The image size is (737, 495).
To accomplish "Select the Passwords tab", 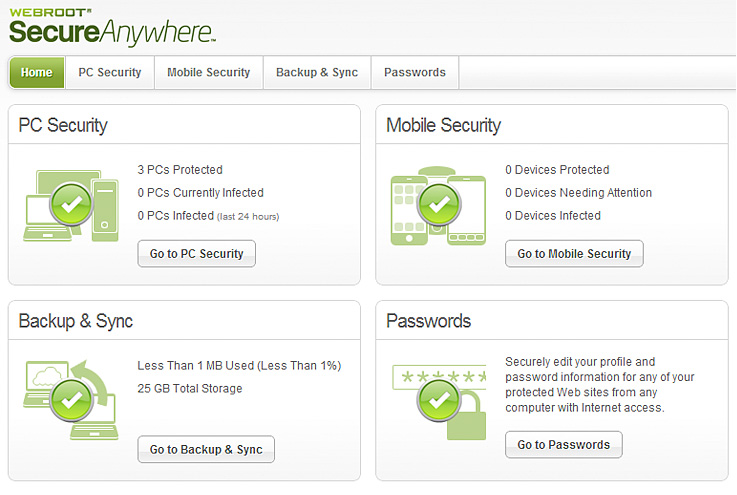I will click(415, 72).
